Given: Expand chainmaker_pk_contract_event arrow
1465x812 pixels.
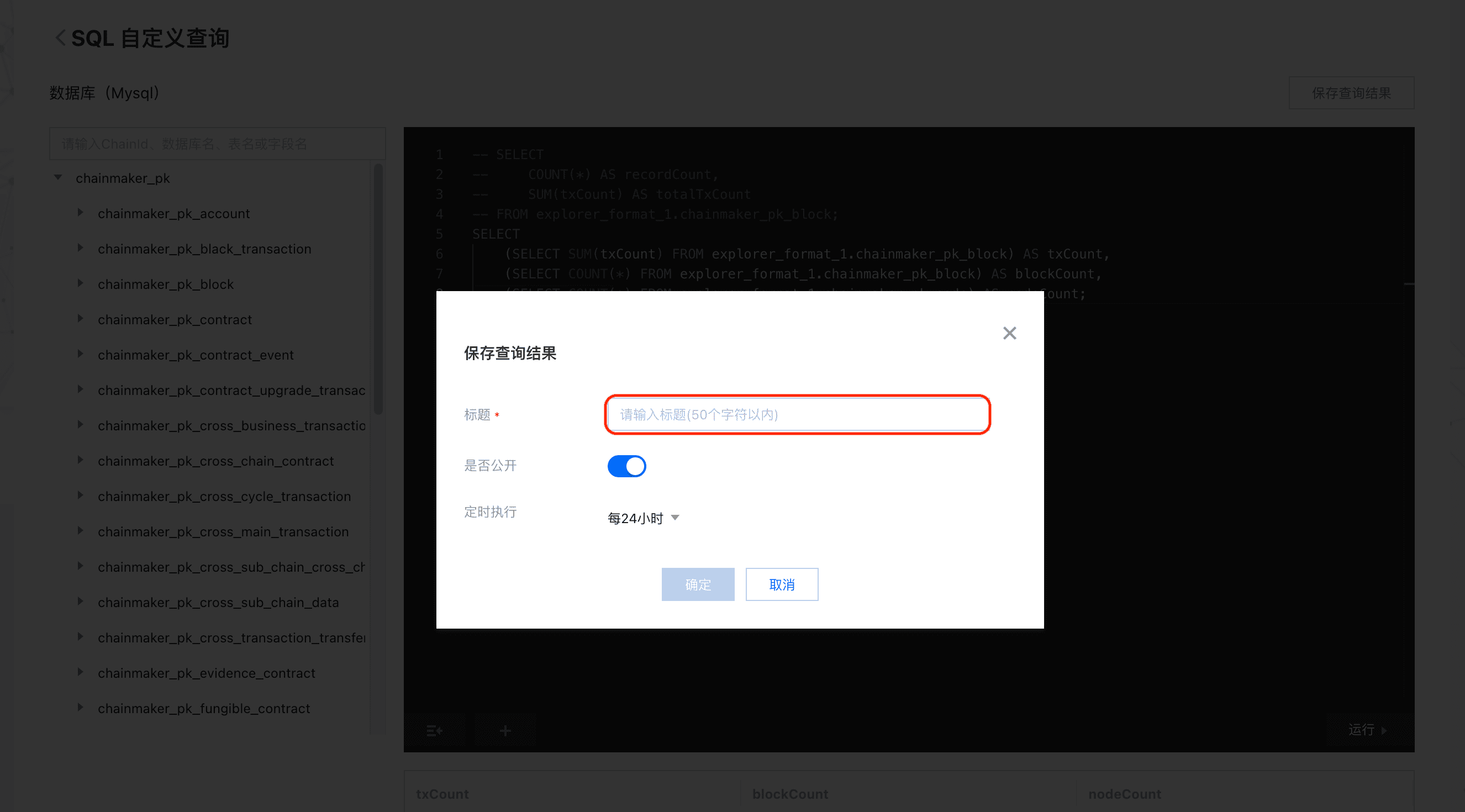Looking at the screenshot, I should point(80,354).
